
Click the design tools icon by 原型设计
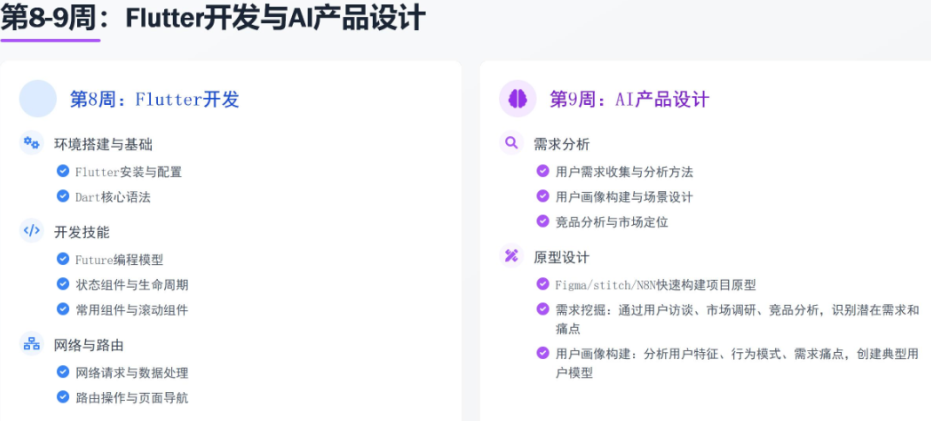pyautogui.click(x=512, y=256)
